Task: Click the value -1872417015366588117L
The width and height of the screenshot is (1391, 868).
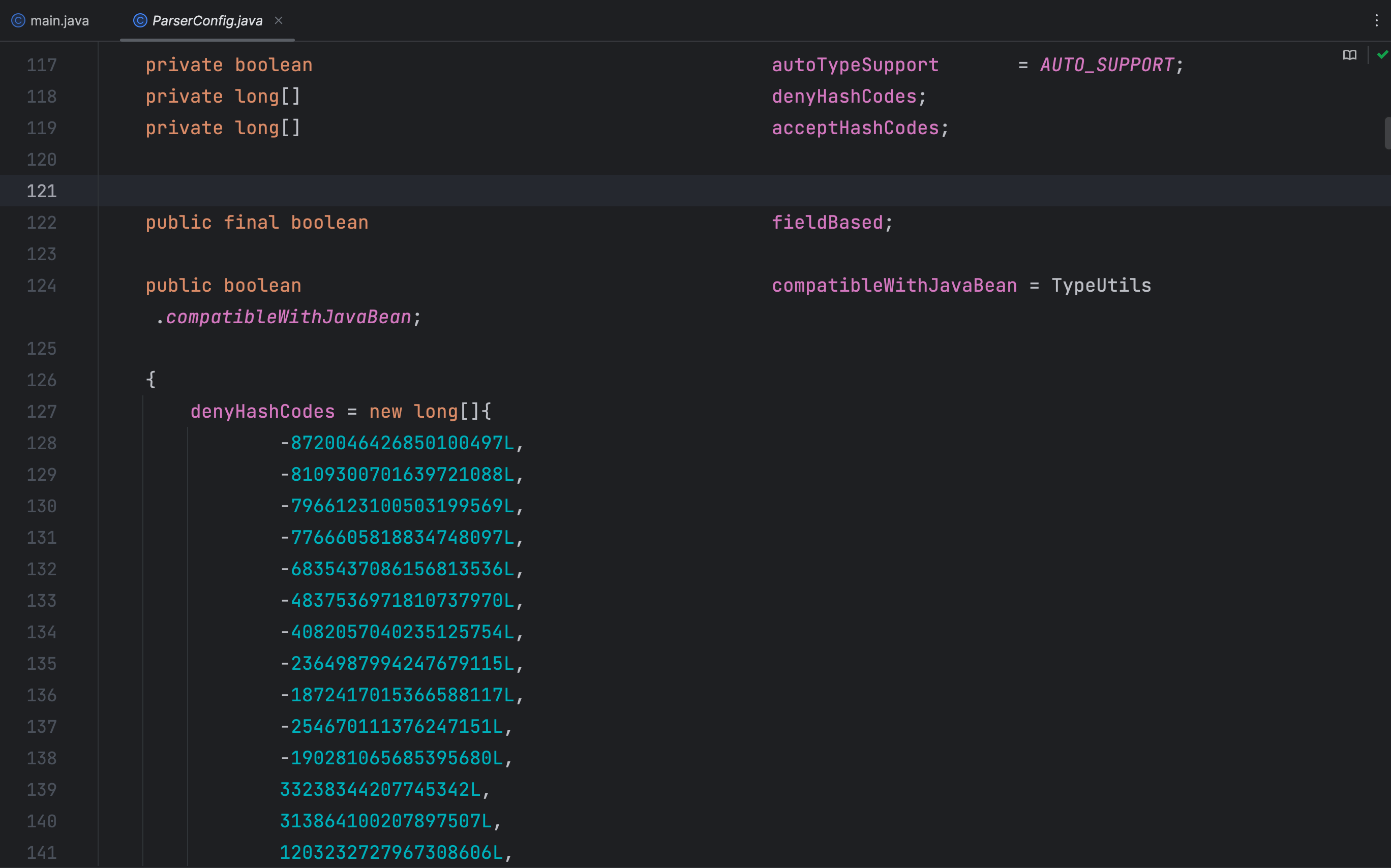Action: pyautogui.click(x=398, y=696)
